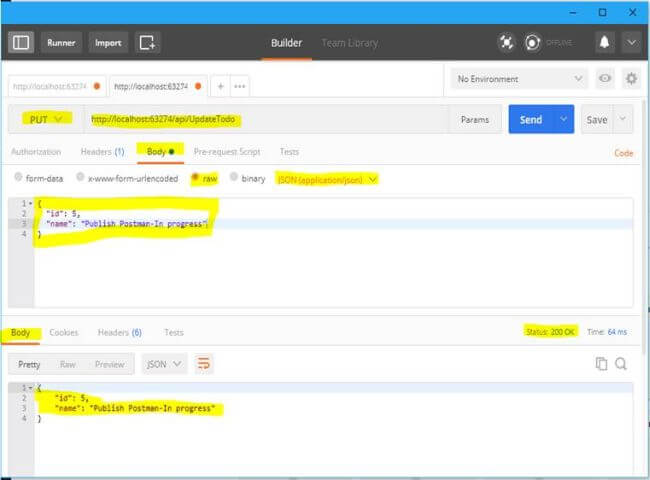This screenshot has height=480, width=650.
Task: Send the PUT request
Action: pos(531,119)
